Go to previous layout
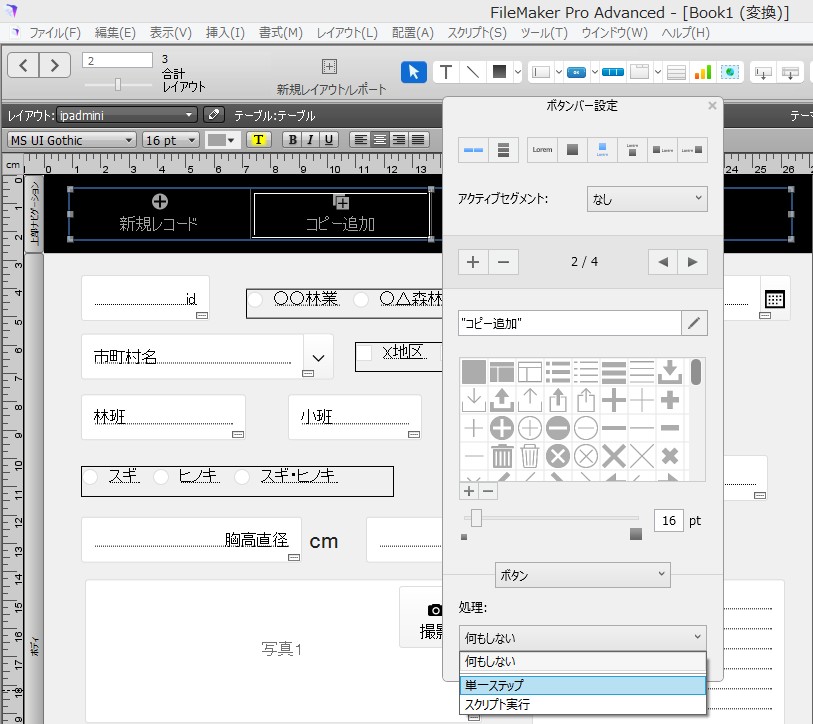This screenshot has height=724, width=813. click(x=23, y=65)
